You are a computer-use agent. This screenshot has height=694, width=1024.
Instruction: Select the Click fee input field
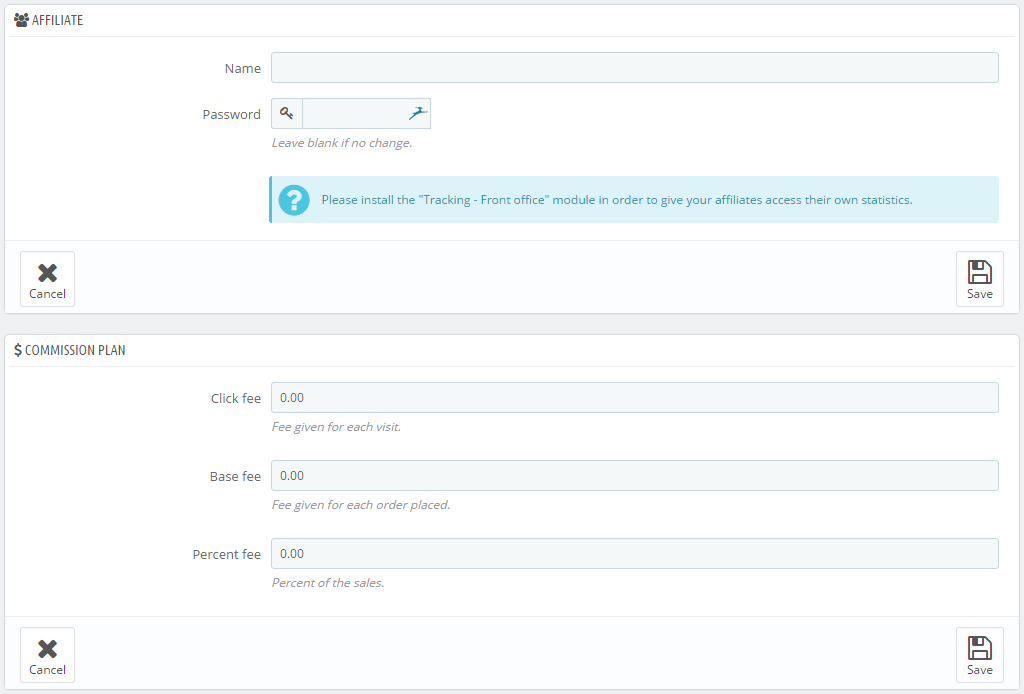point(634,398)
